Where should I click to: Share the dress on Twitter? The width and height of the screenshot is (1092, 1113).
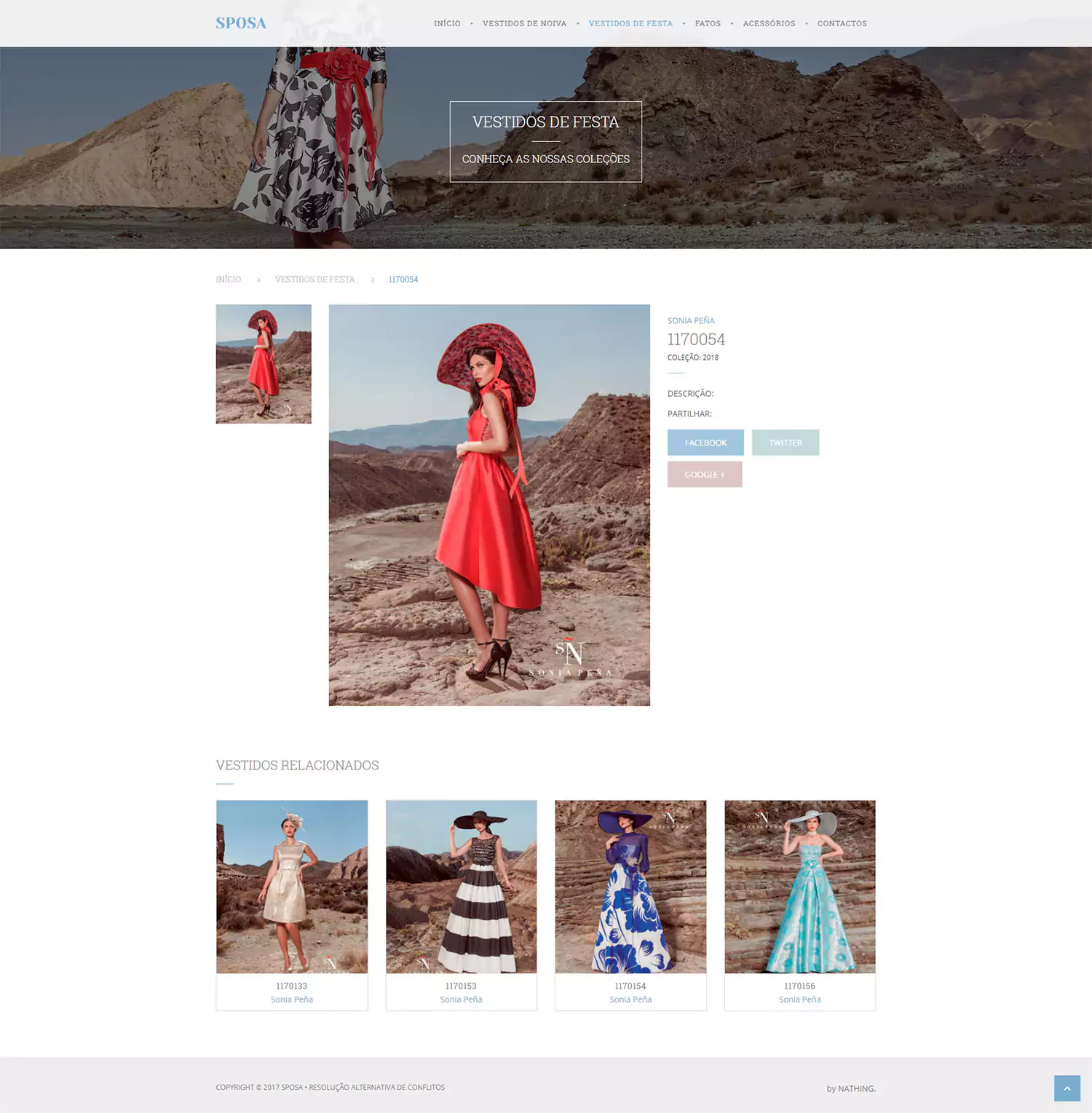pyautogui.click(x=785, y=442)
